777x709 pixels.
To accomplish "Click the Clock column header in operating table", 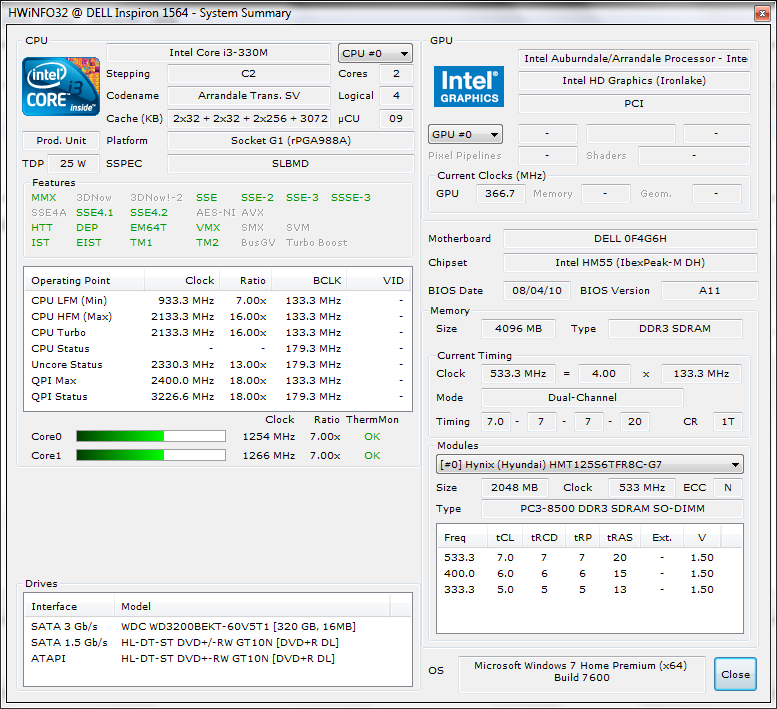I will (x=182, y=280).
